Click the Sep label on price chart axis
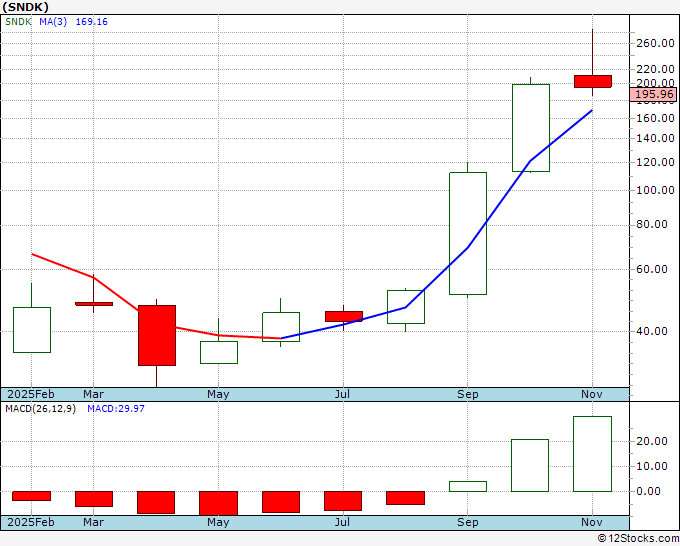 pos(468,394)
